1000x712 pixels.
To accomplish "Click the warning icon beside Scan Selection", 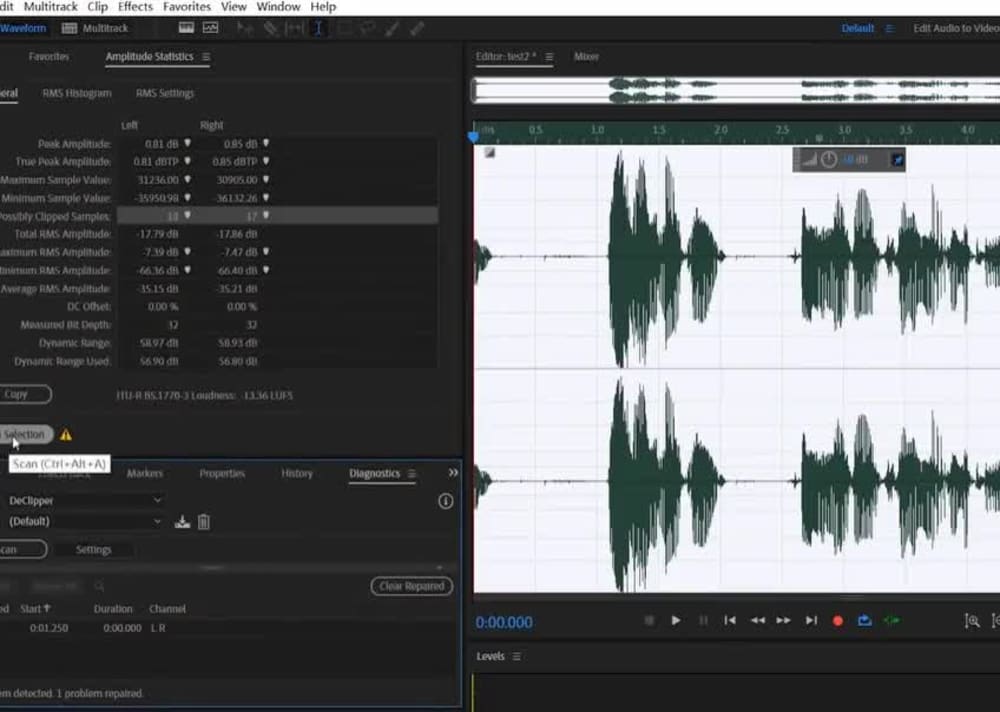I will click(x=66, y=435).
